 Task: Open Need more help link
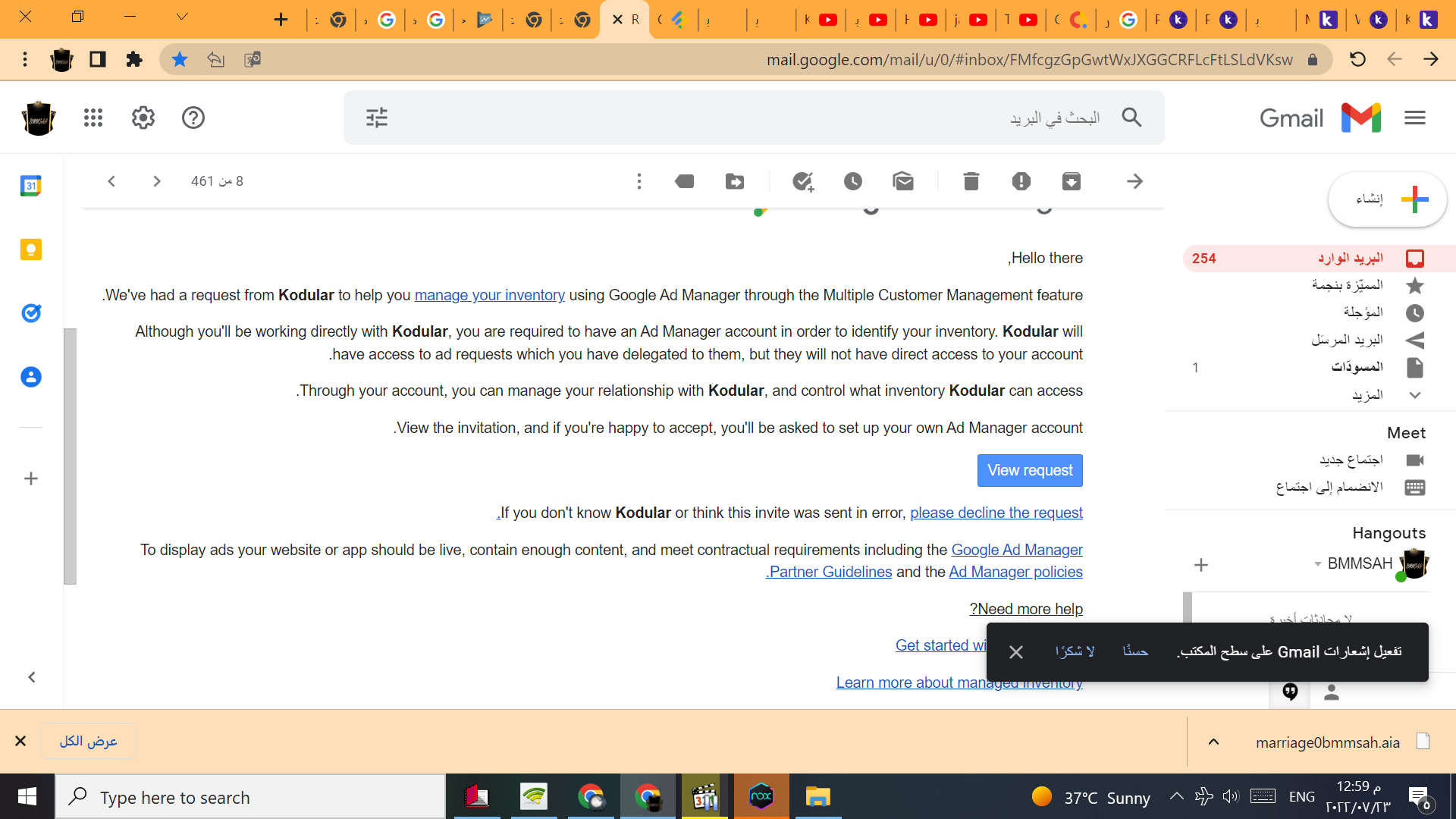coord(1026,609)
